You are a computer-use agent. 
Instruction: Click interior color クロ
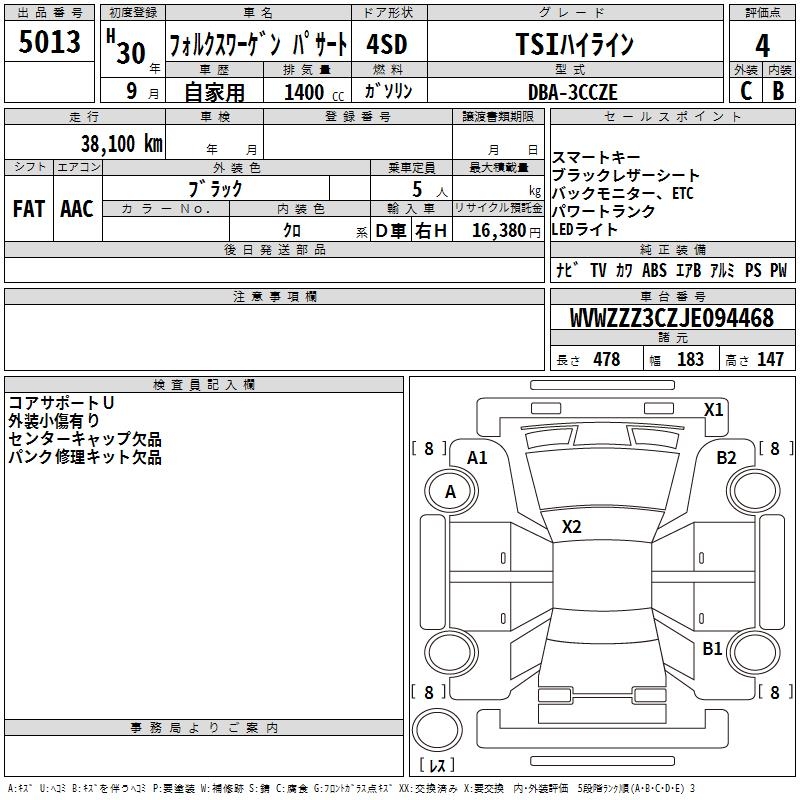[x=292, y=230]
